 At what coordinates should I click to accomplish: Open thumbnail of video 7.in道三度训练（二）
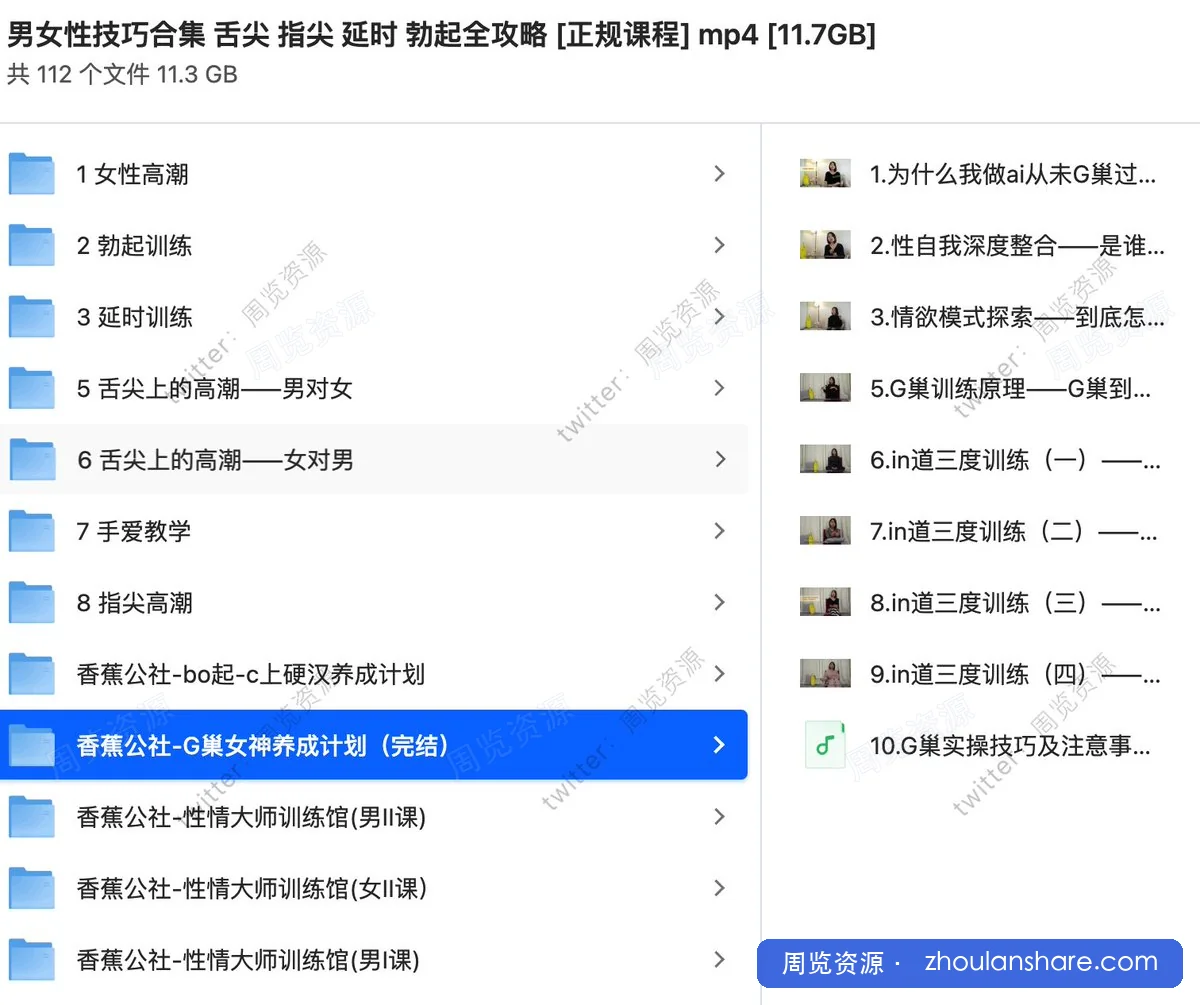coord(825,530)
